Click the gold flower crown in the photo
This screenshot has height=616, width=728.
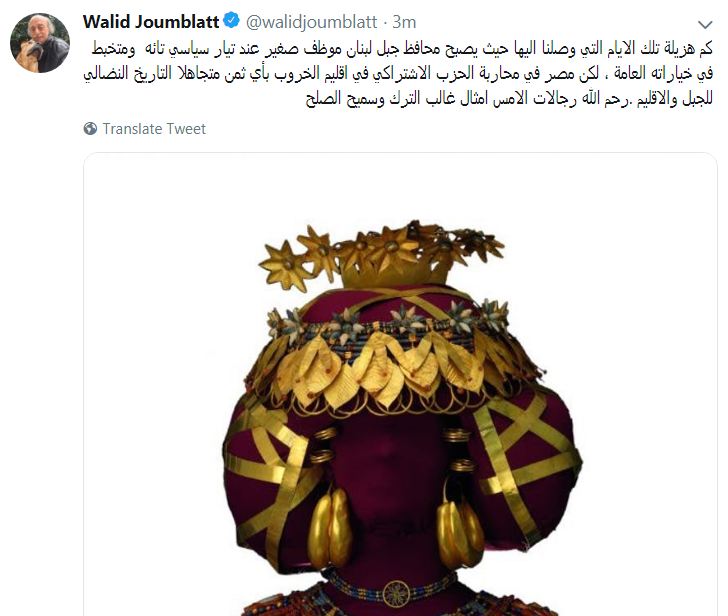[382, 255]
